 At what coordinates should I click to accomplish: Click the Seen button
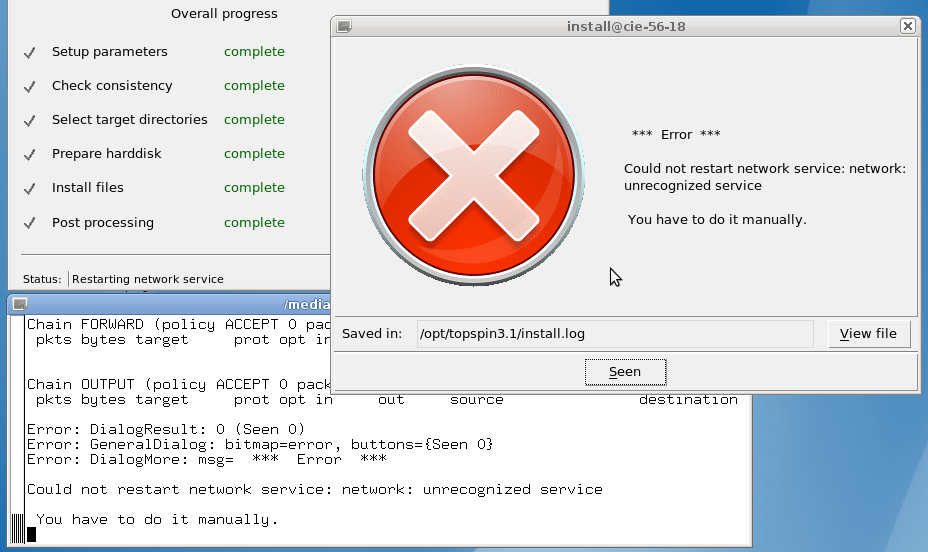[x=625, y=372]
